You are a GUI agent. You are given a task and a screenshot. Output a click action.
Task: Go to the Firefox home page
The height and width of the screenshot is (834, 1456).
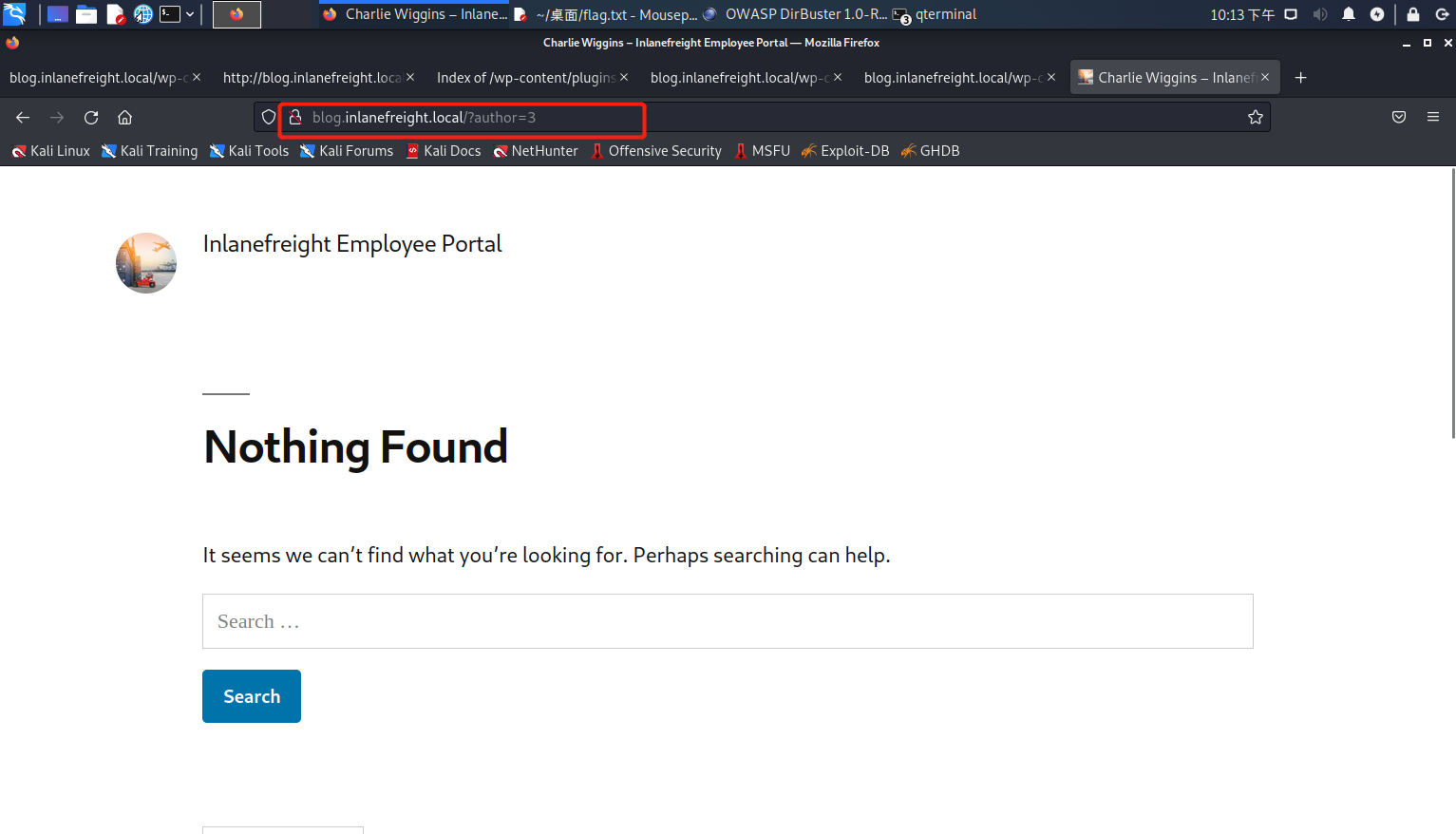pos(124,118)
